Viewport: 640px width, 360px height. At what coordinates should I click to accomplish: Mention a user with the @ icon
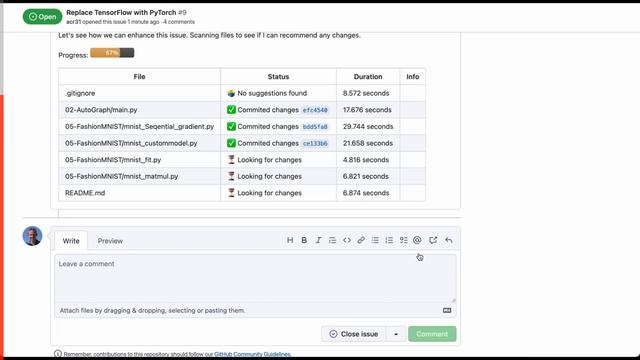[x=417, y=240]
